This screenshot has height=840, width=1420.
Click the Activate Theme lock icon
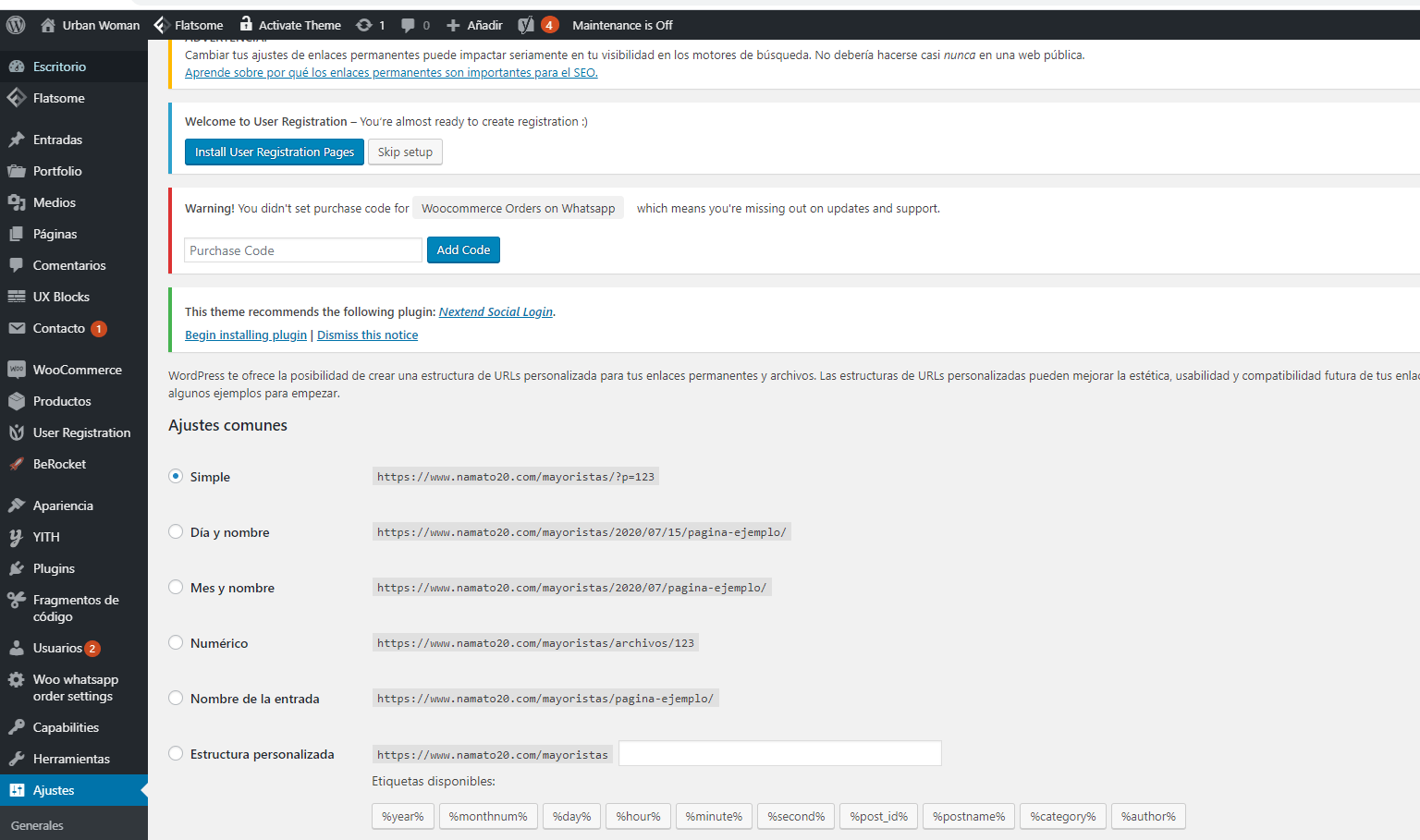click(246, 24)
